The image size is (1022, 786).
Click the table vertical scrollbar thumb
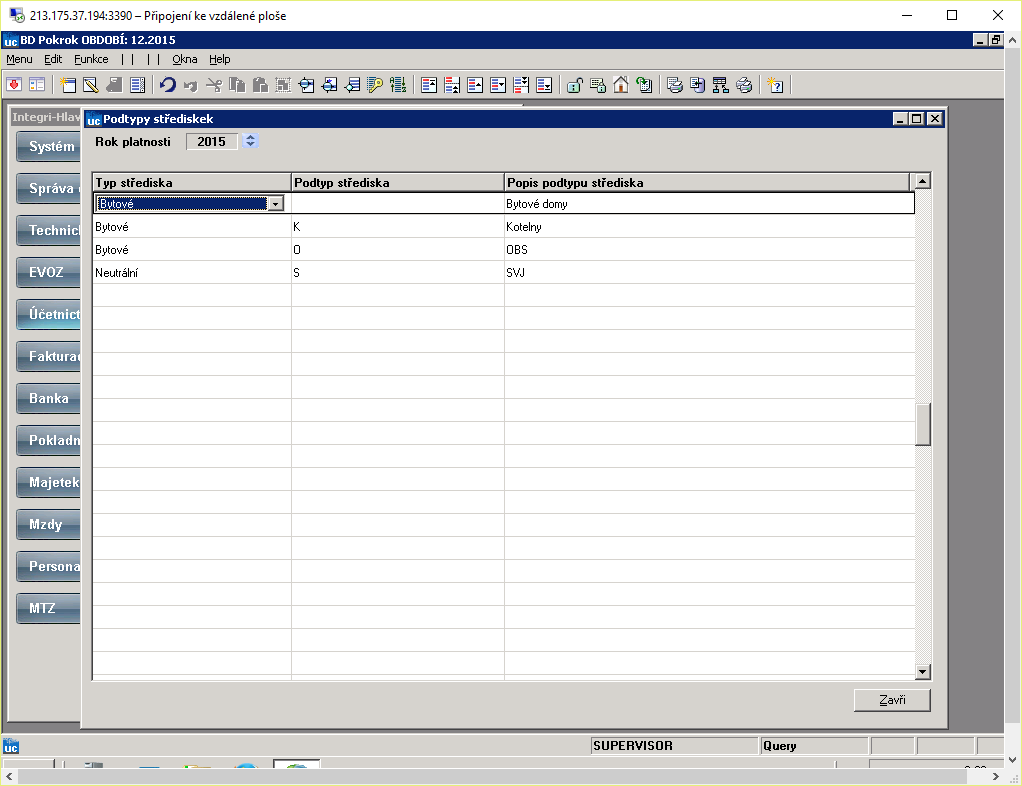click(x=922, y=424)
